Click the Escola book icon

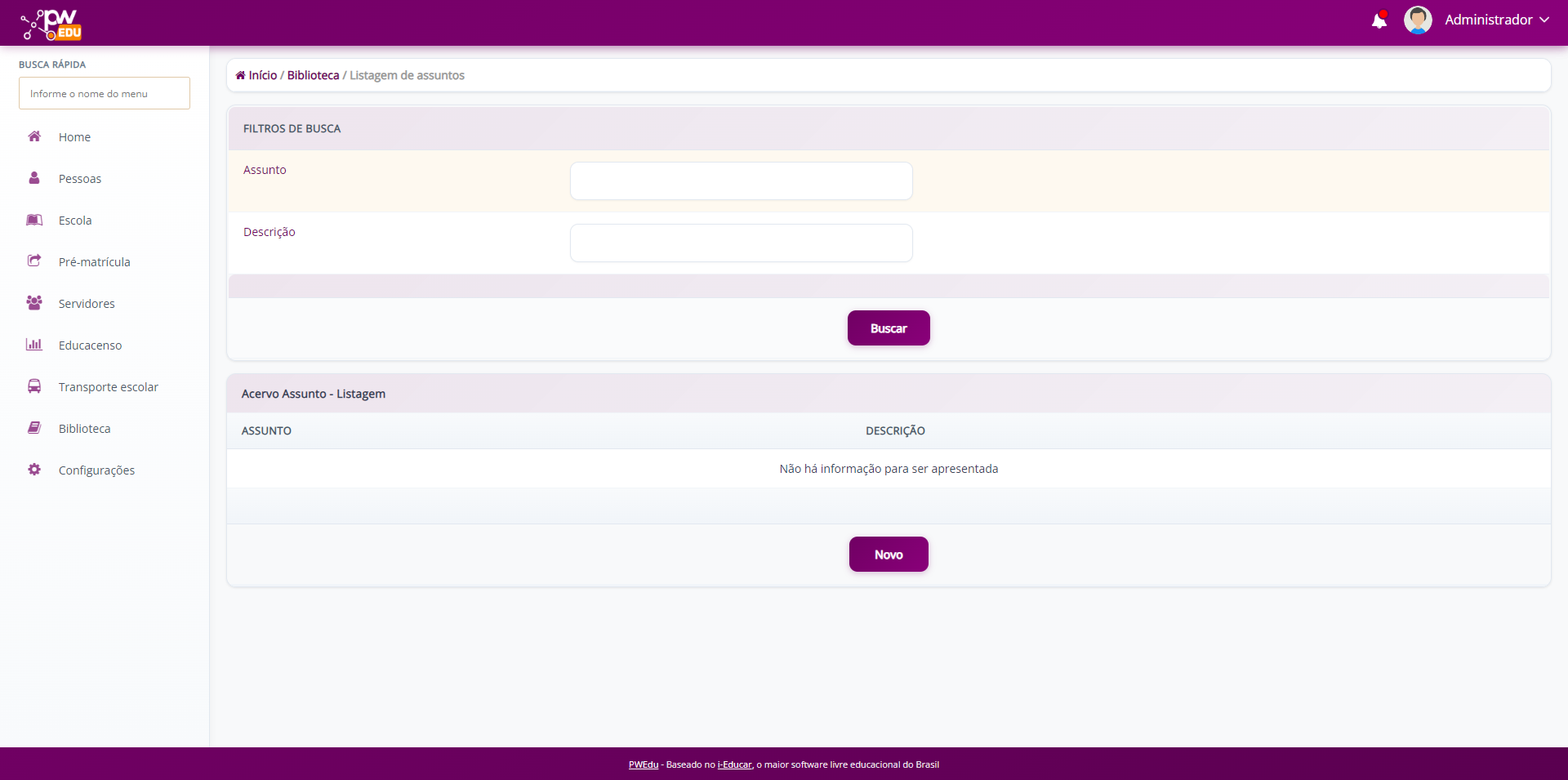(34, 220)
